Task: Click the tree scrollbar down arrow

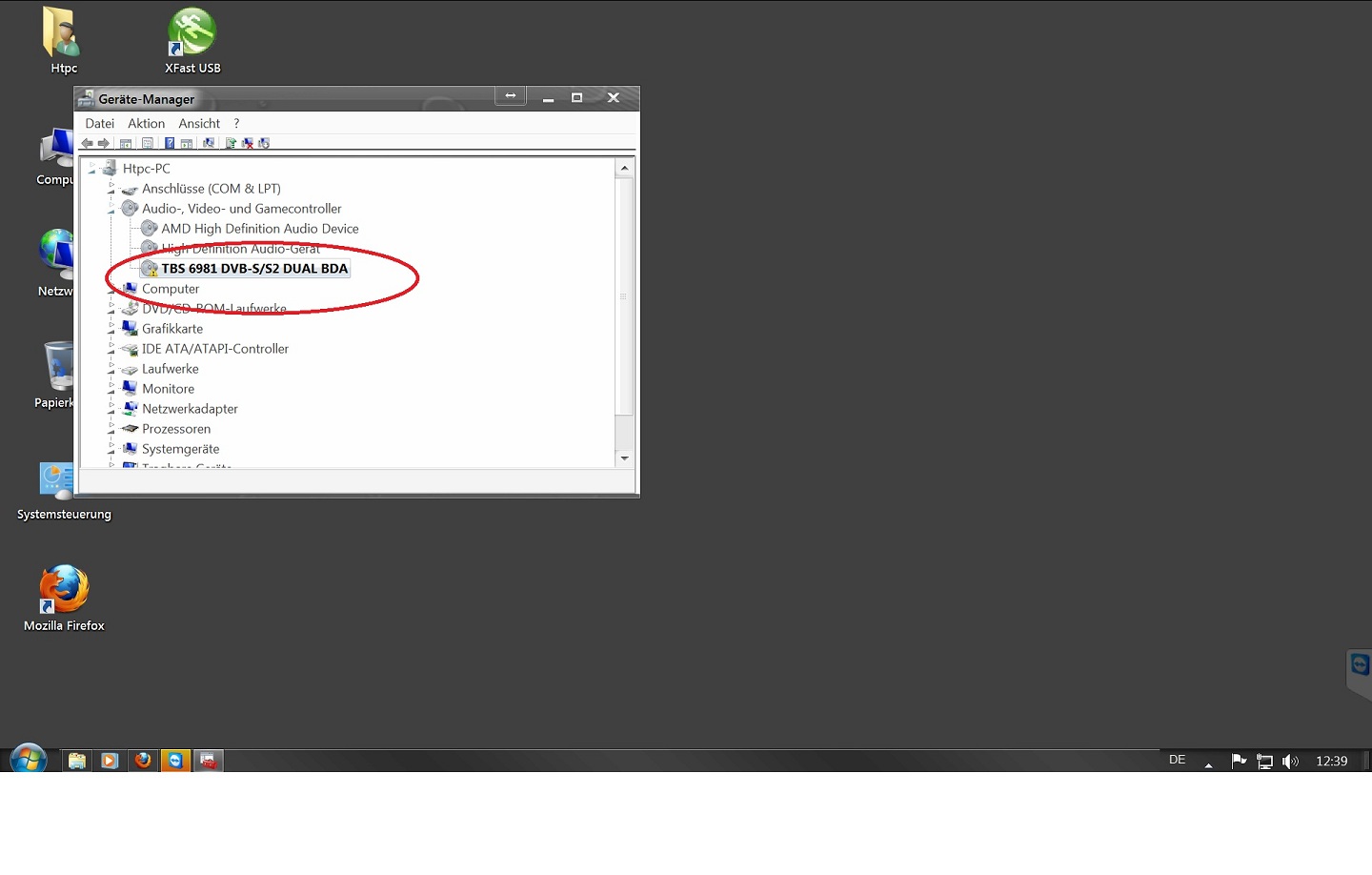Action: (624, 458)
